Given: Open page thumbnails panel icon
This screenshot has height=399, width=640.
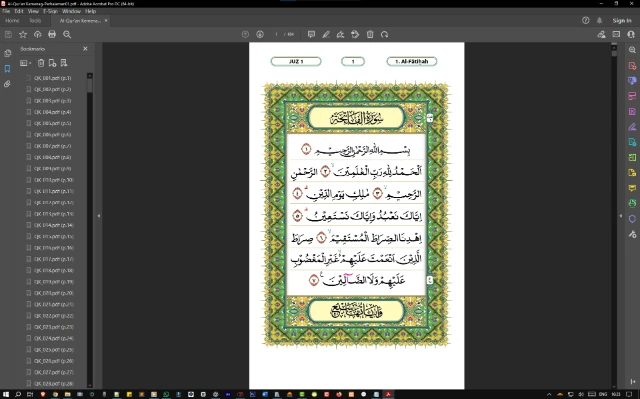Looking at the screenshot, I should 7,53.
